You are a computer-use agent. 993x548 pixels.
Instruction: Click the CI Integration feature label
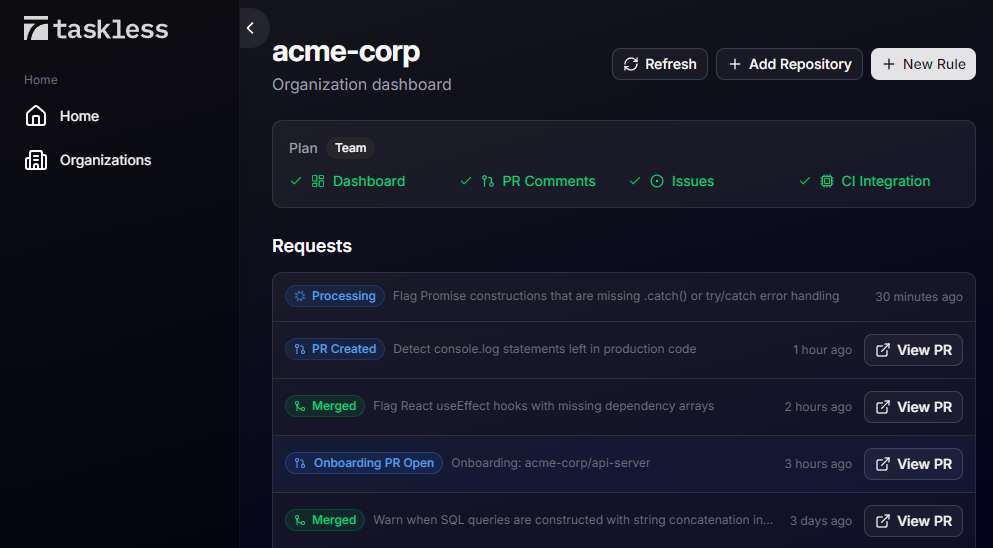pos(885,181)
